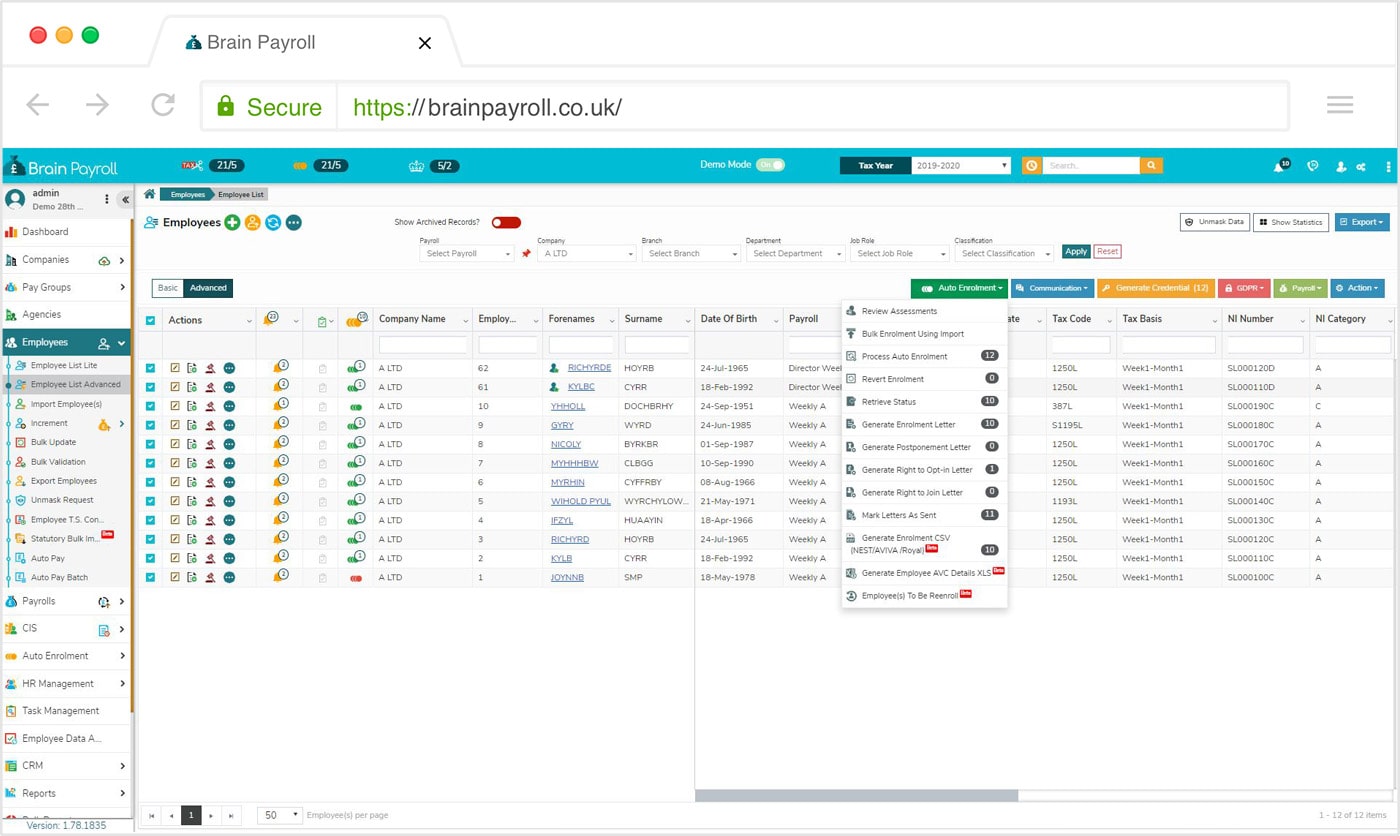
Task: Toggle the select-all checkbox in the table header
Action: click(151, 320)
